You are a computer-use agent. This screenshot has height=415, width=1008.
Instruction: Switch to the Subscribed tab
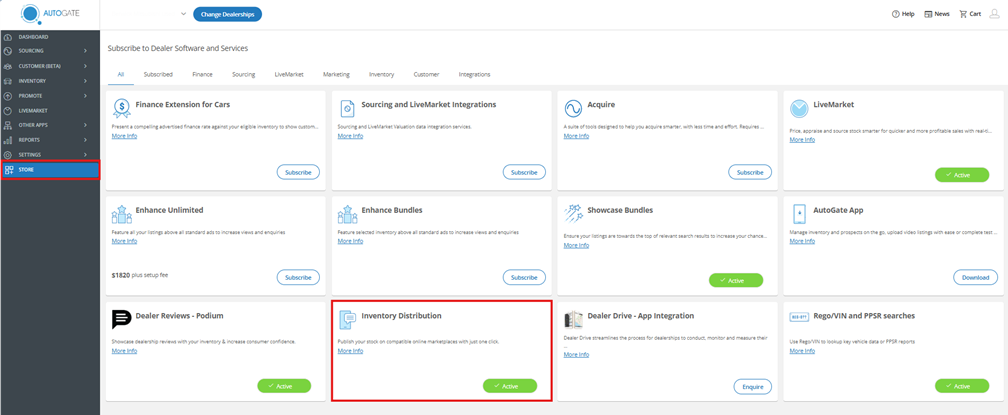tap(158, 74)
